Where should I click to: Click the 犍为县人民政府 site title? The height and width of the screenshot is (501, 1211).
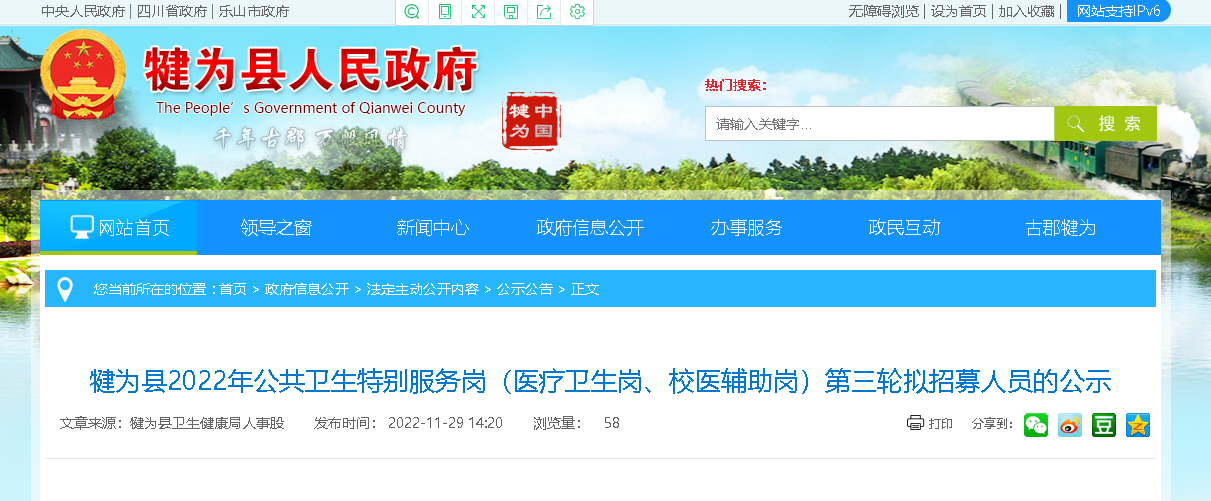(x=312, y=69)
